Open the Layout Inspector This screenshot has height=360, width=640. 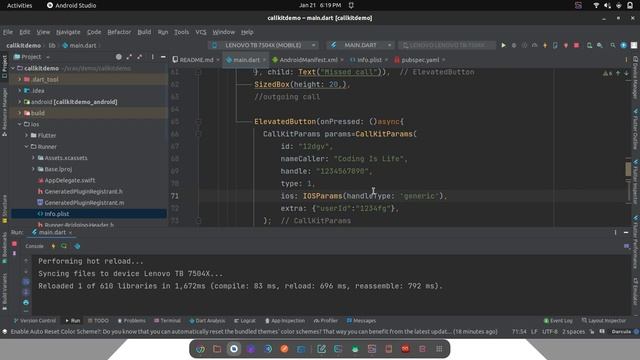(x=604, y=321)
